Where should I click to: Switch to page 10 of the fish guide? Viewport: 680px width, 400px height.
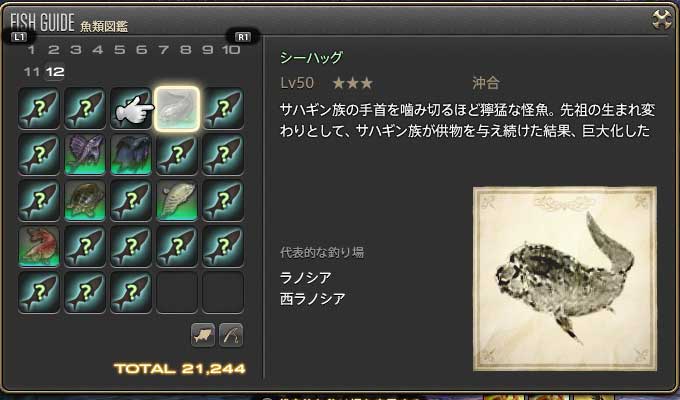tap(231, 50)
